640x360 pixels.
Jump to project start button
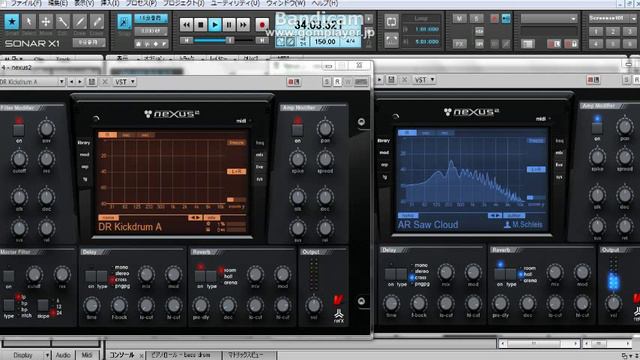click(x=186, y=40)
